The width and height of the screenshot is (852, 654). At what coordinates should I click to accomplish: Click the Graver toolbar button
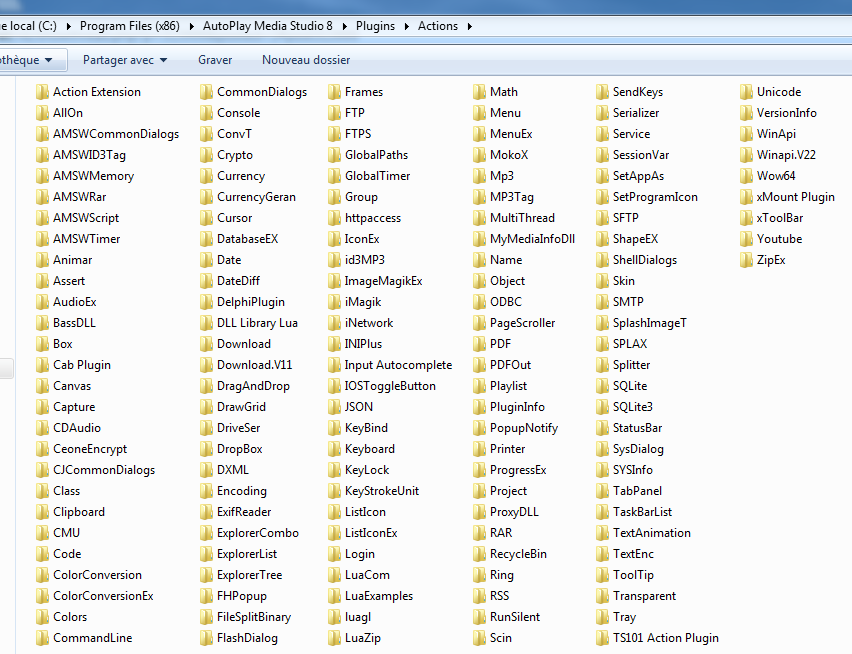point(215,60)
